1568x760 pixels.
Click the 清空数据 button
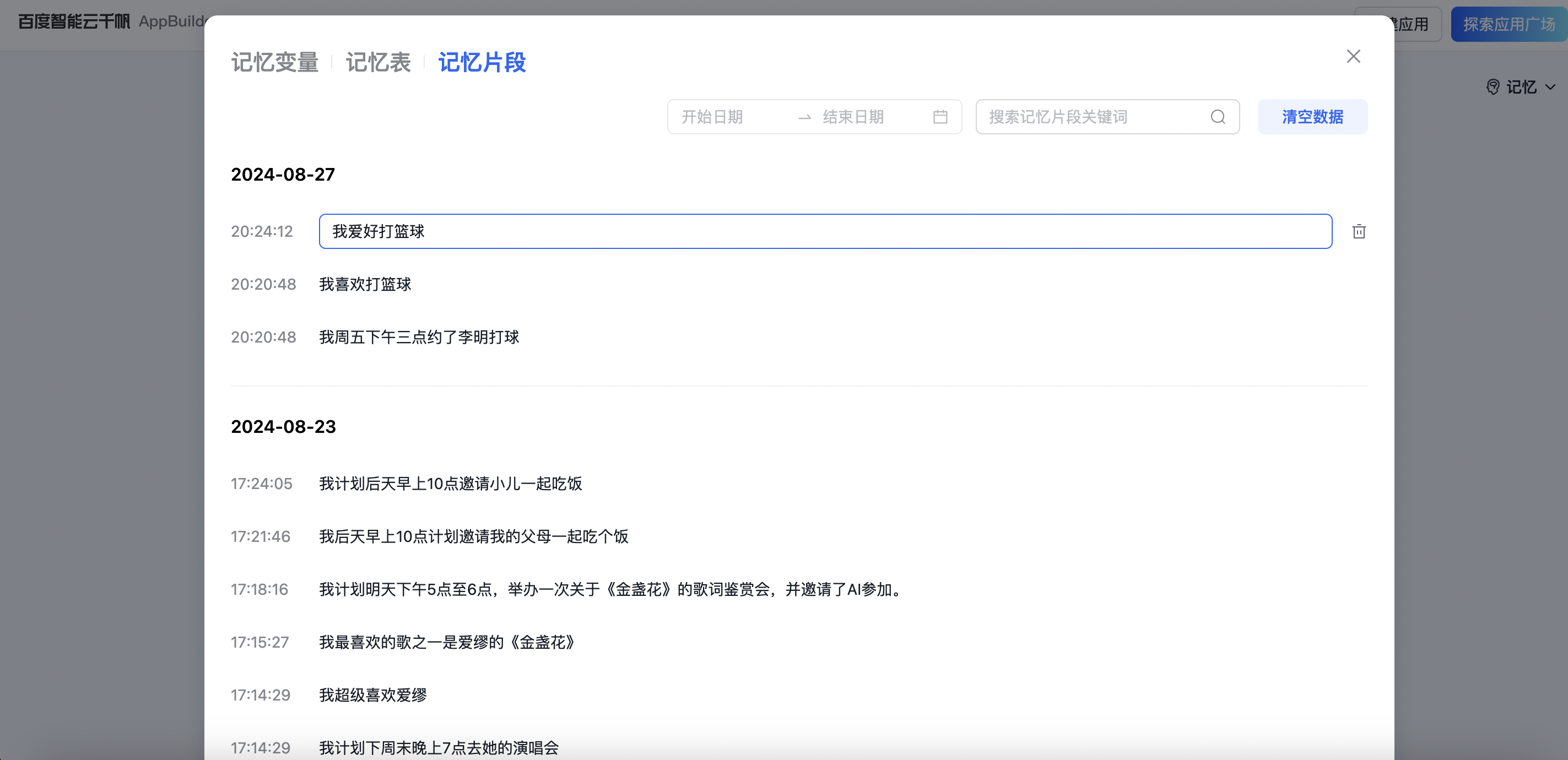point(1312,117)
